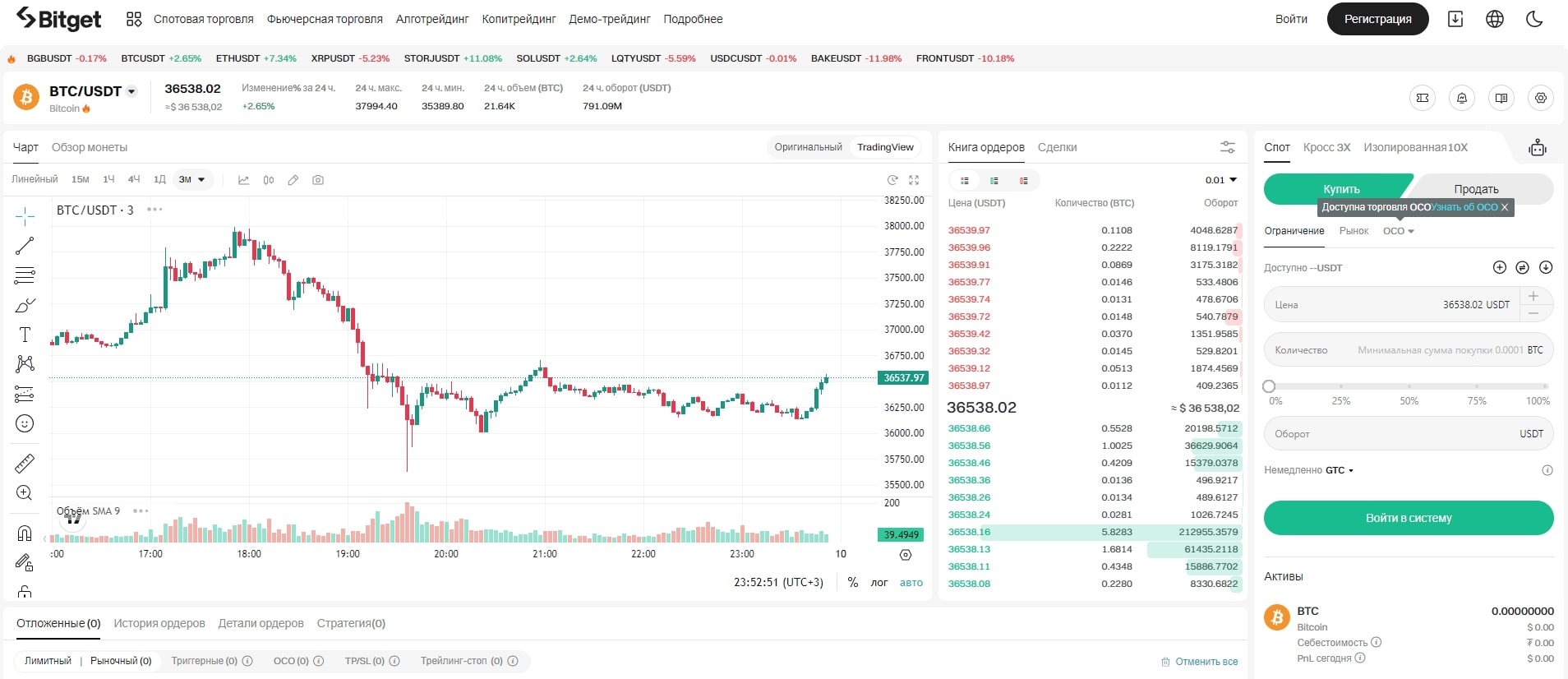Toggle logarithmic scale 'лог'
Viewport: 1568px width, 679px height.
pyautogui.click(x=879, y=582)
